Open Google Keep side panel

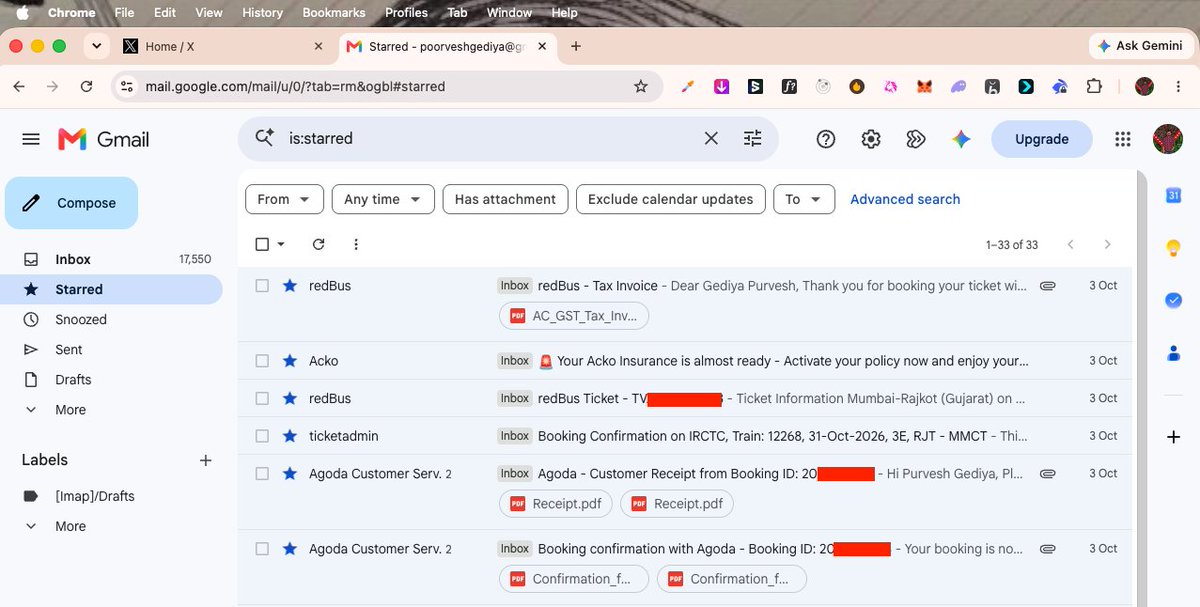tap(1174, 247)
